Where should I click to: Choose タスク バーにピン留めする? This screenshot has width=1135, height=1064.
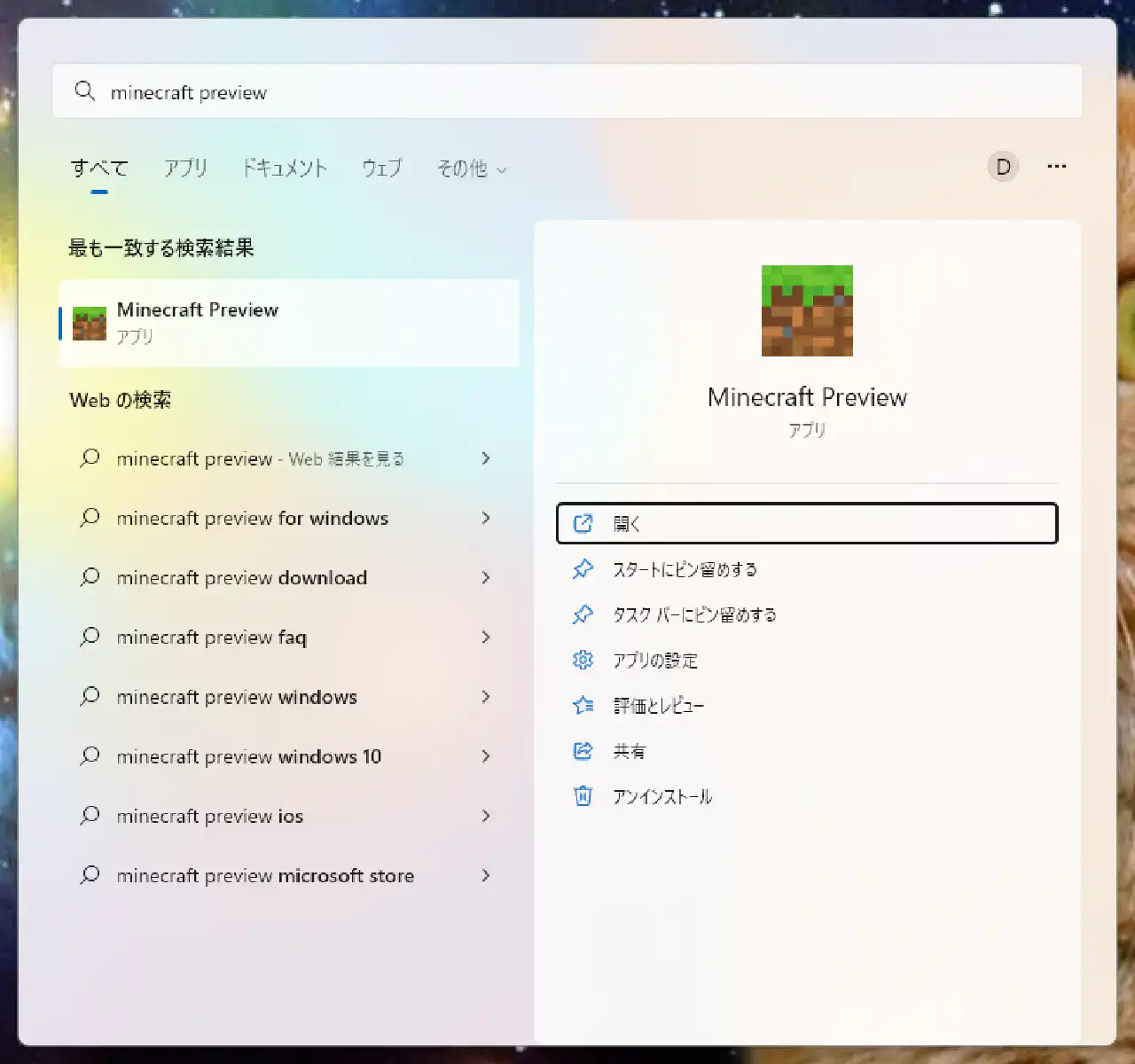tap(807, 614)
